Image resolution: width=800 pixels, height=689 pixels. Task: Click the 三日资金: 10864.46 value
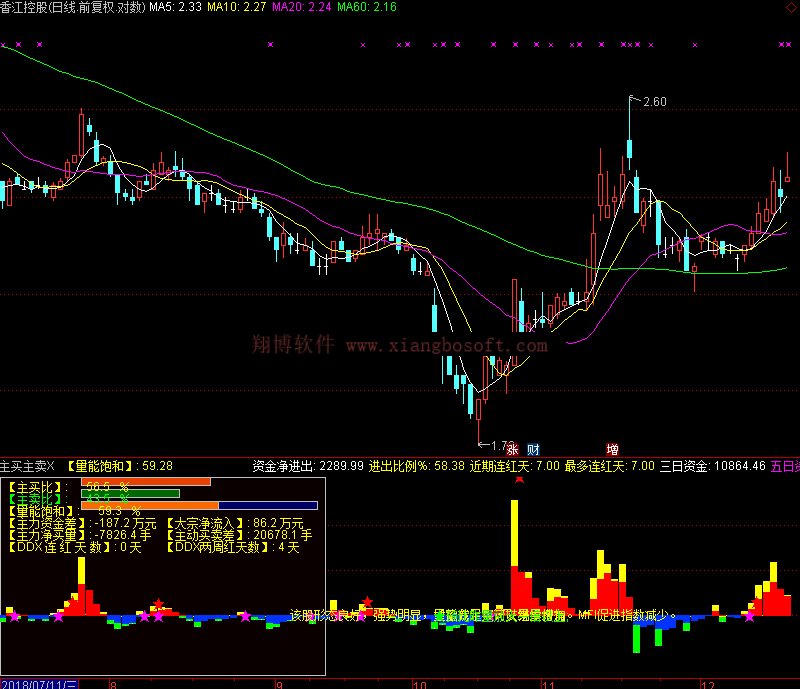pyautogui.click(x=713, y=466)
